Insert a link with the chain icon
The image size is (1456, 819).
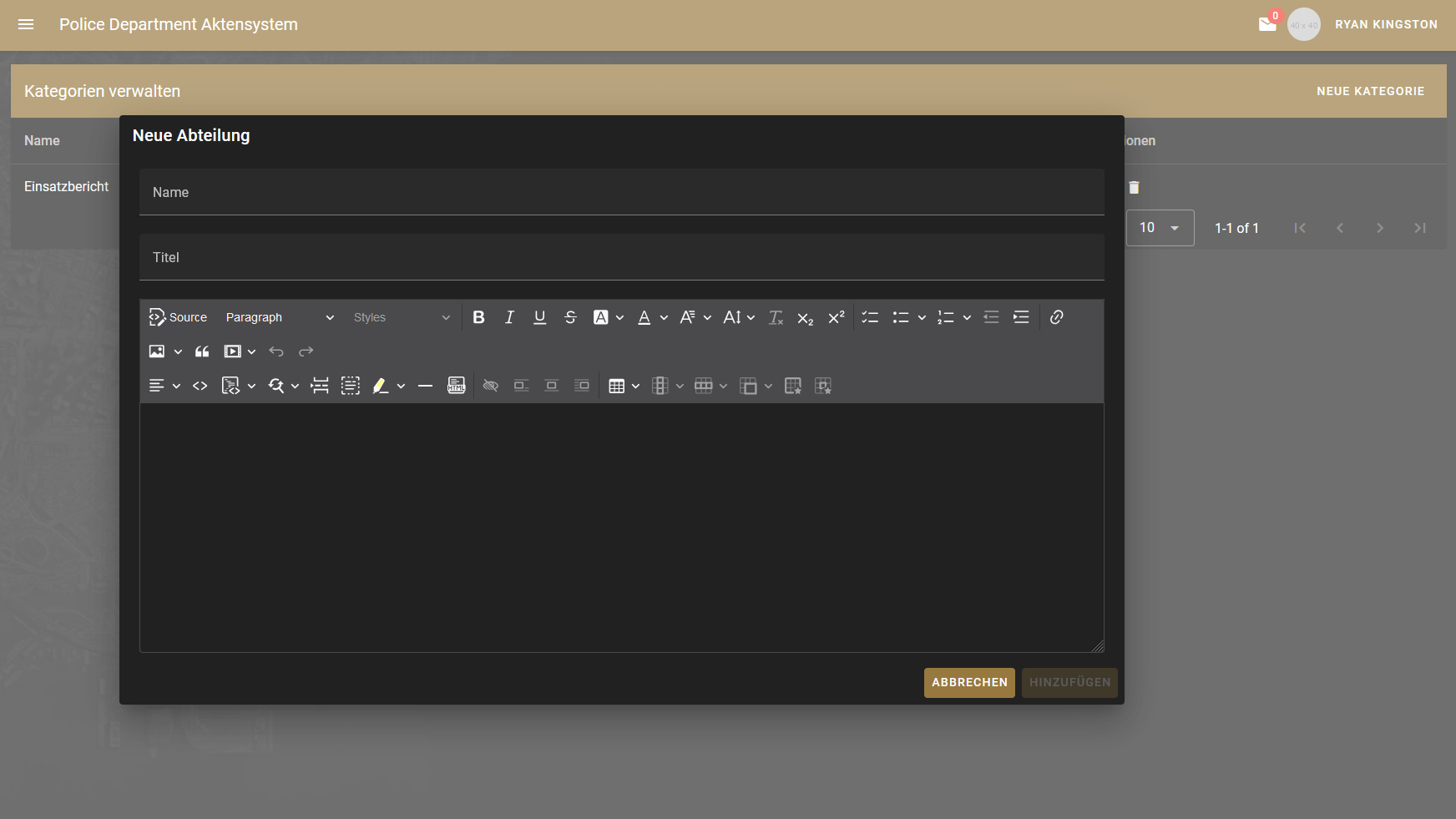pyautogui.click(x=1056, y=317)
